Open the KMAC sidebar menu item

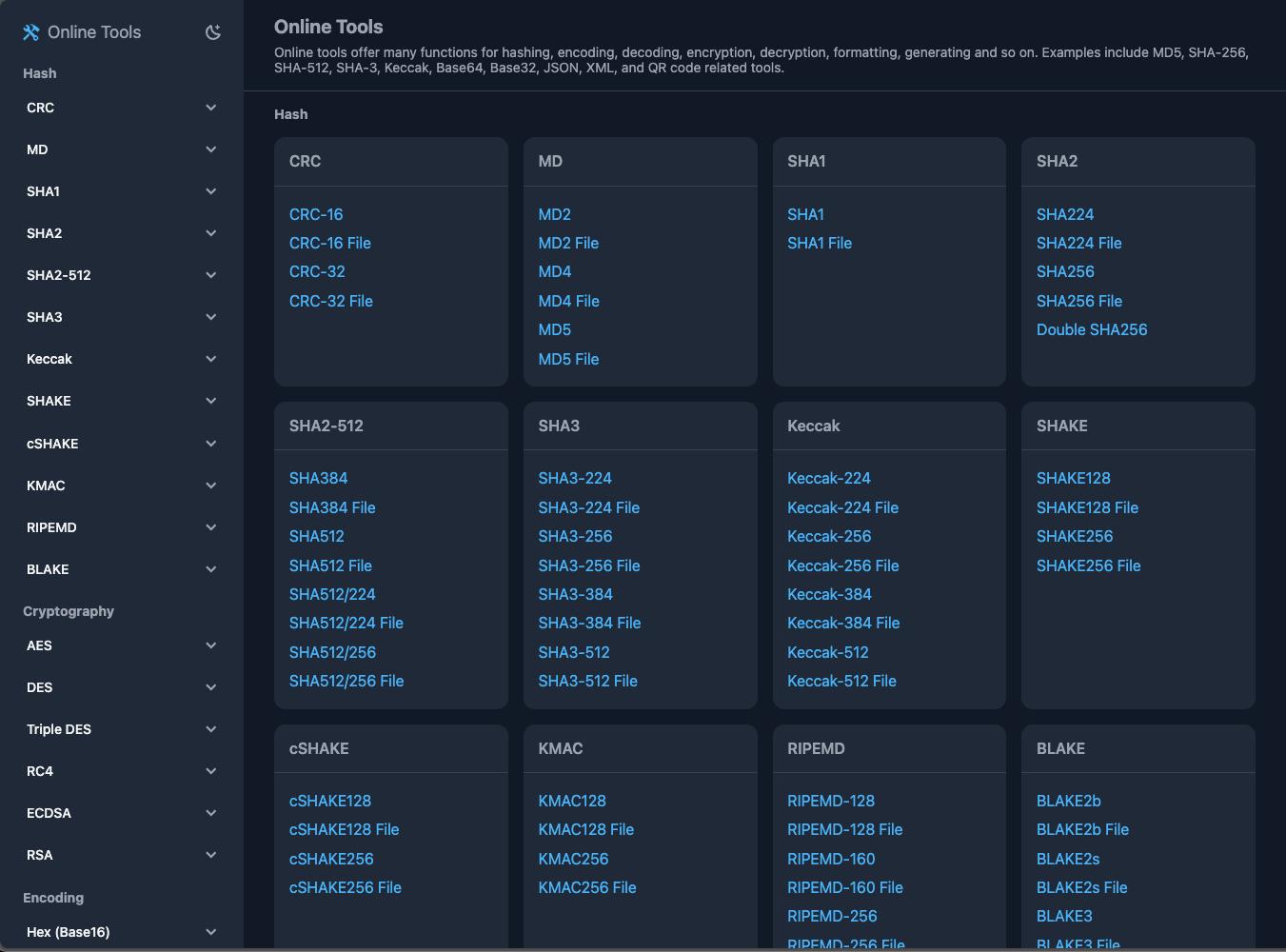point(122,486)
